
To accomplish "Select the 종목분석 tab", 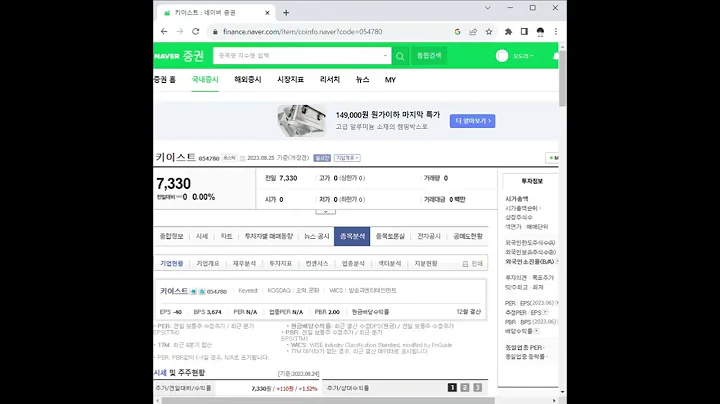I will (352, 236).
